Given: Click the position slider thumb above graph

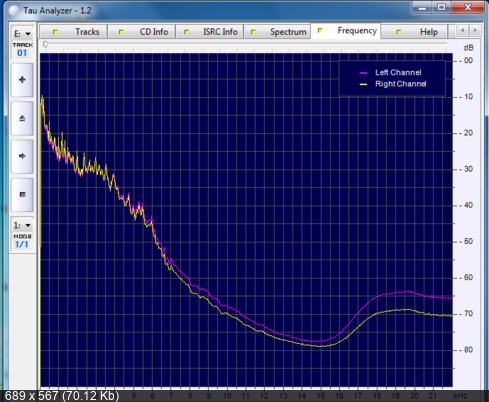Looking at the screenshot, I should (45, 44).
